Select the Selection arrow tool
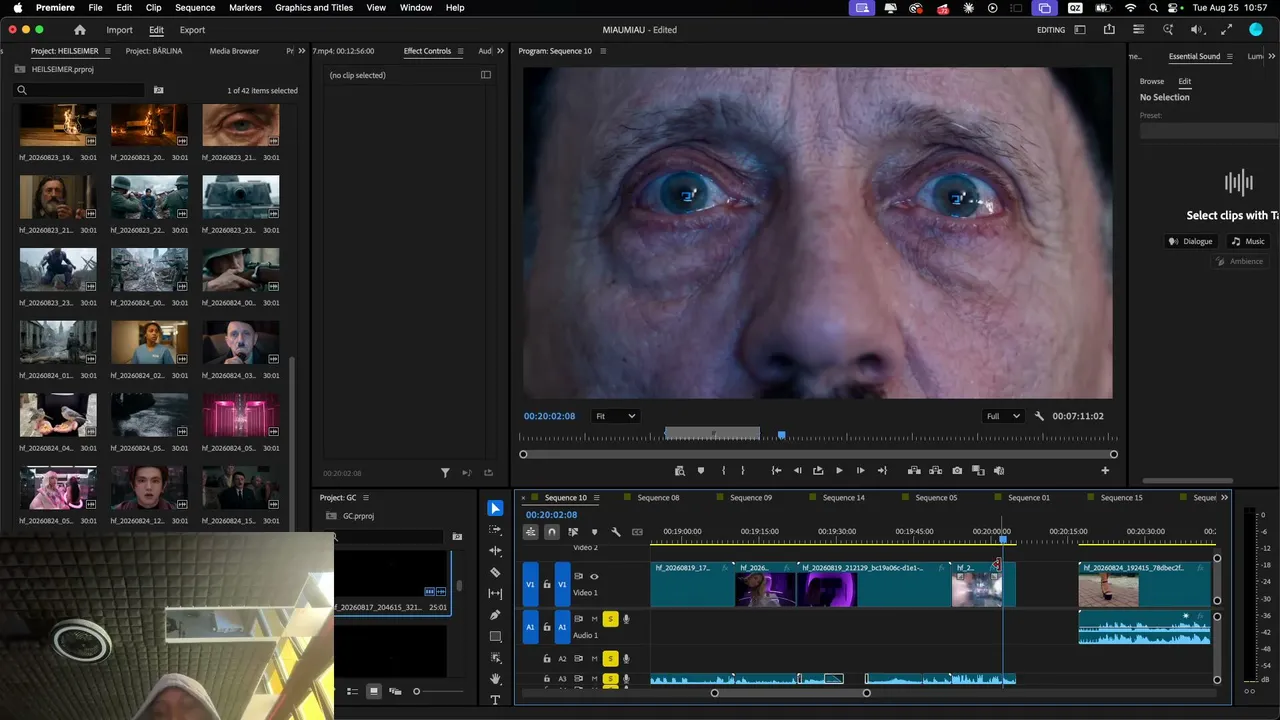This screenshot has height=720, width=1280. [495, 509]
